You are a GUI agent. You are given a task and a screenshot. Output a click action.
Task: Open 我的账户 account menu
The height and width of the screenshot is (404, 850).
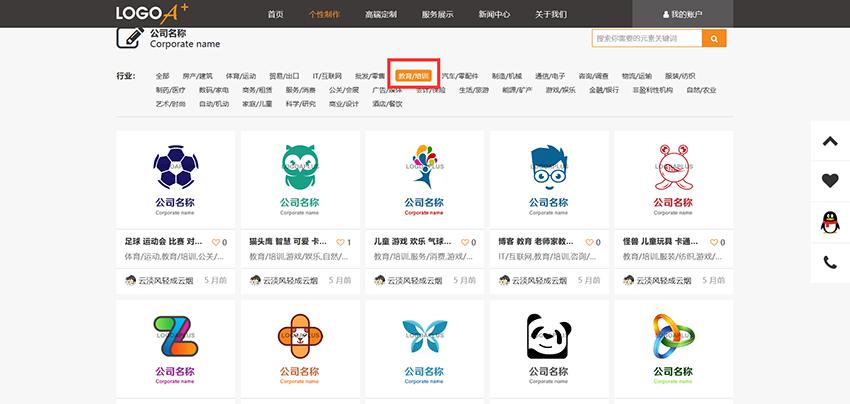[682, 14]
